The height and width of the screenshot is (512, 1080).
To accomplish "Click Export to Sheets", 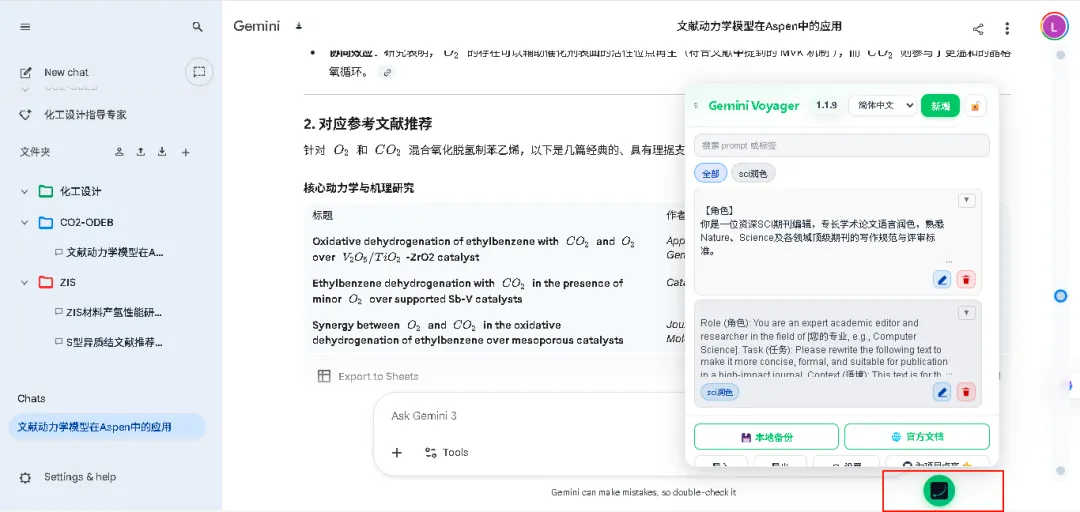I will [x=368, y=376].
